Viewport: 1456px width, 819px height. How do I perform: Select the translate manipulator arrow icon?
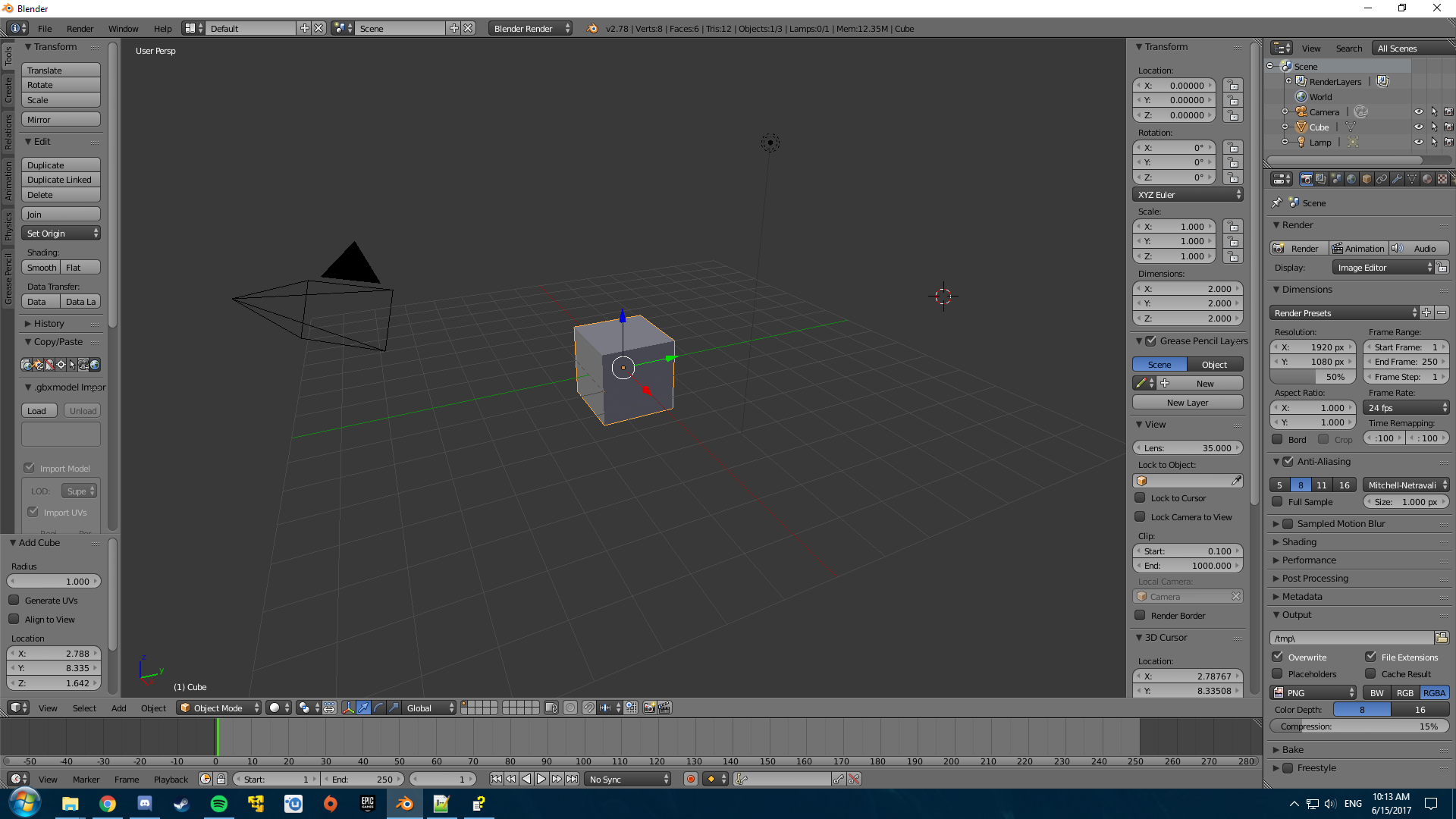pos(363,708)
